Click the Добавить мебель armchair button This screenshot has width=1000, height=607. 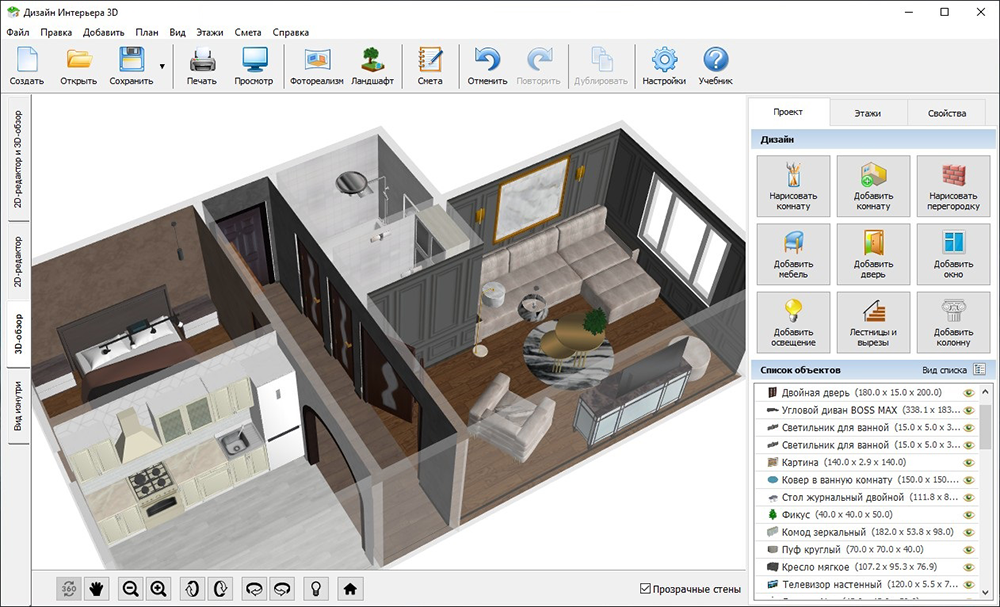click(x=793, y=252)
